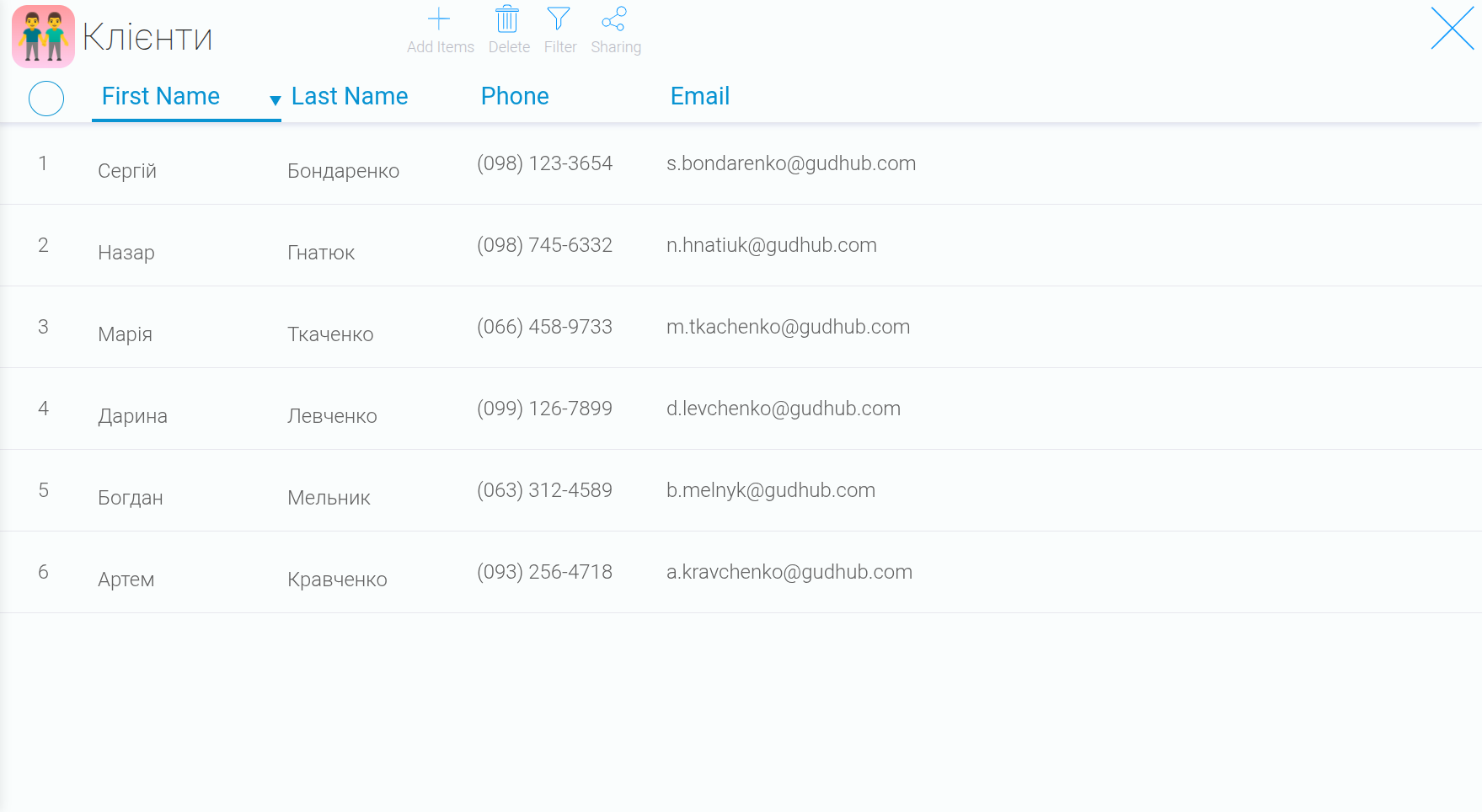1482x812 pixels.
Task: Click phone (099) 126-7899
Action: tap(545, 409)
